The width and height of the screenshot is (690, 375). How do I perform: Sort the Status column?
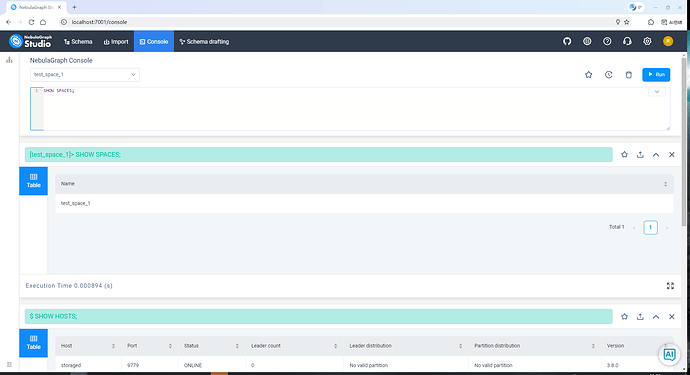click(x=237, y=346)
